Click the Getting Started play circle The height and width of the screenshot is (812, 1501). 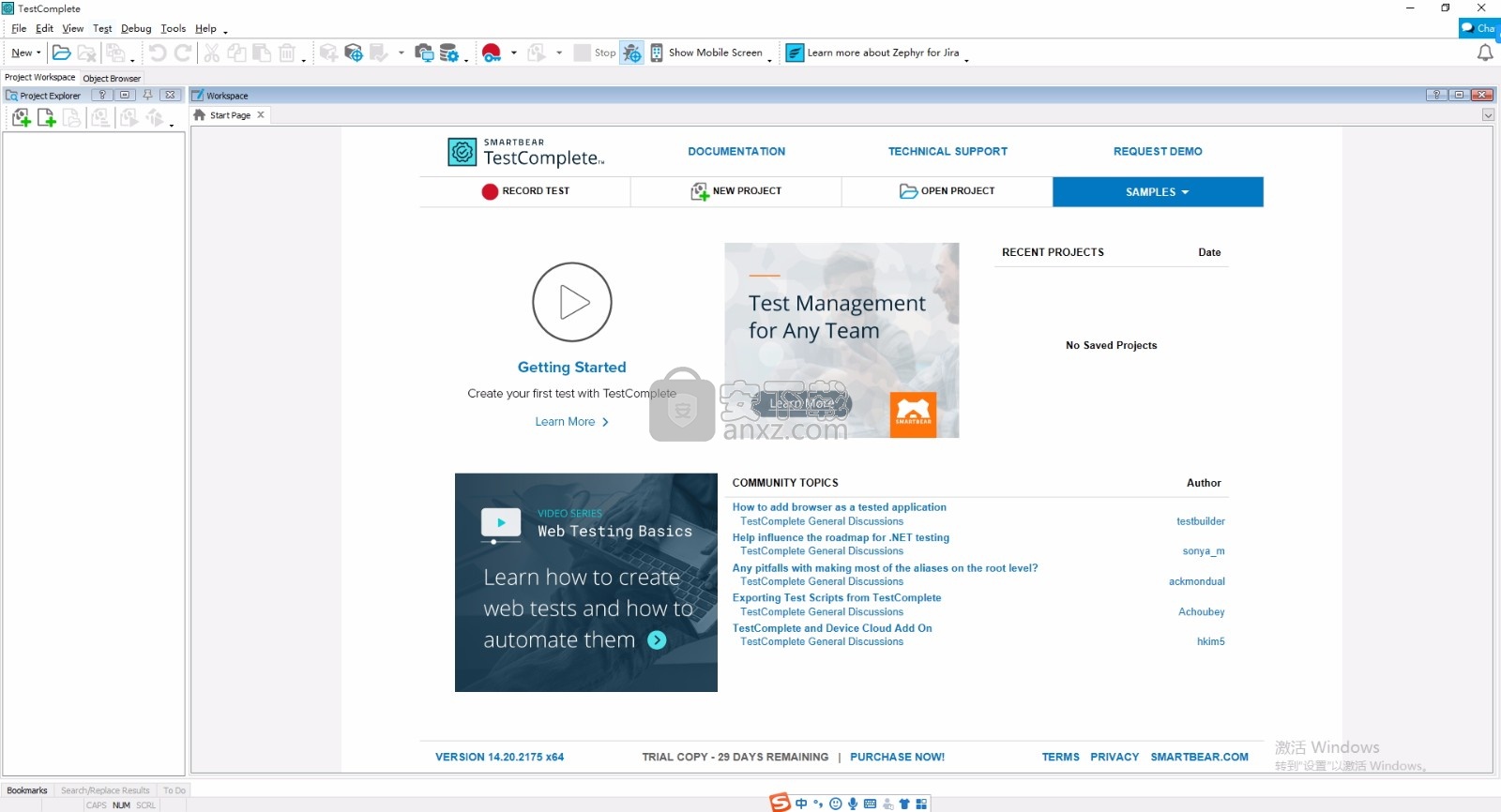coord(572,302)
